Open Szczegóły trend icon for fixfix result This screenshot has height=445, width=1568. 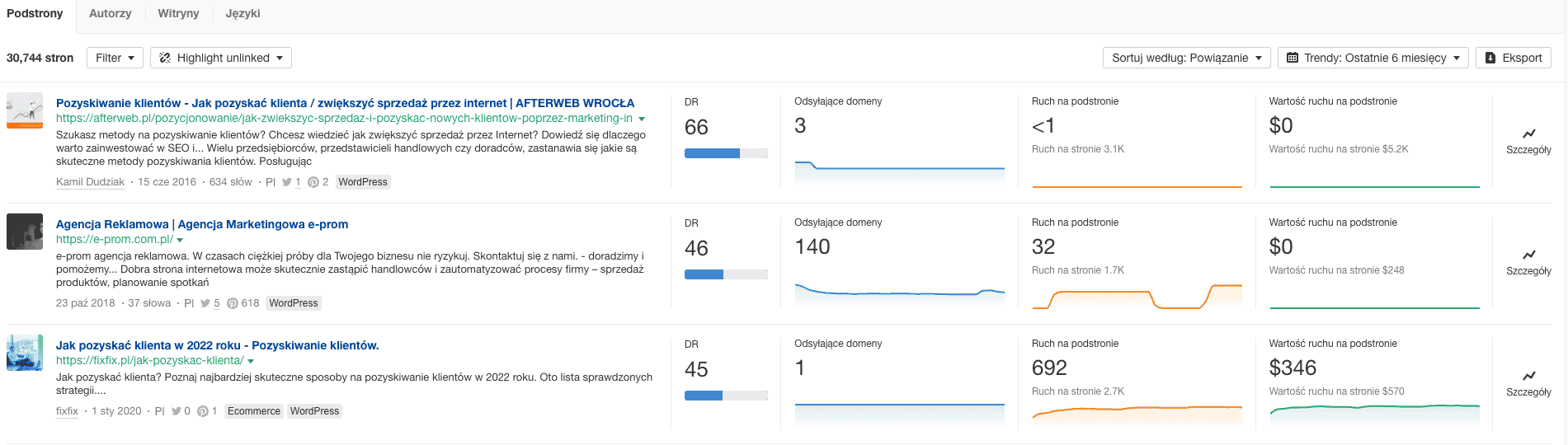pyautogui.click(x=1528, y=376)
